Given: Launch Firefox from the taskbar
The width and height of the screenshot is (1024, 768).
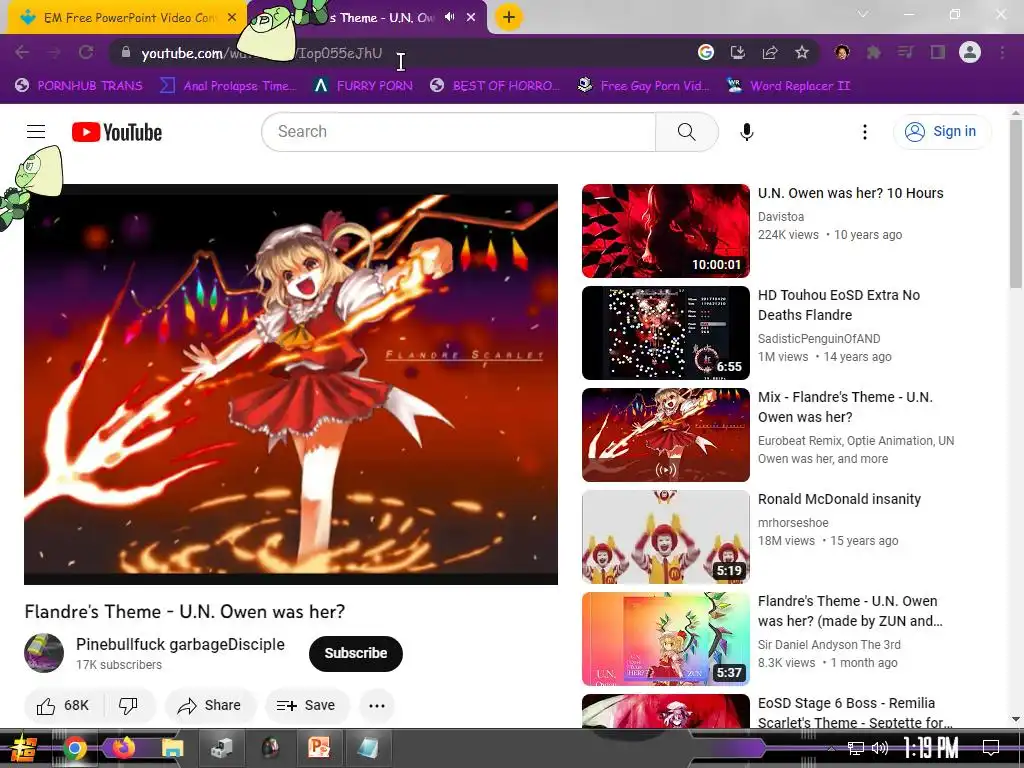Looking at the screenshot, I should (x=123, y=747).
